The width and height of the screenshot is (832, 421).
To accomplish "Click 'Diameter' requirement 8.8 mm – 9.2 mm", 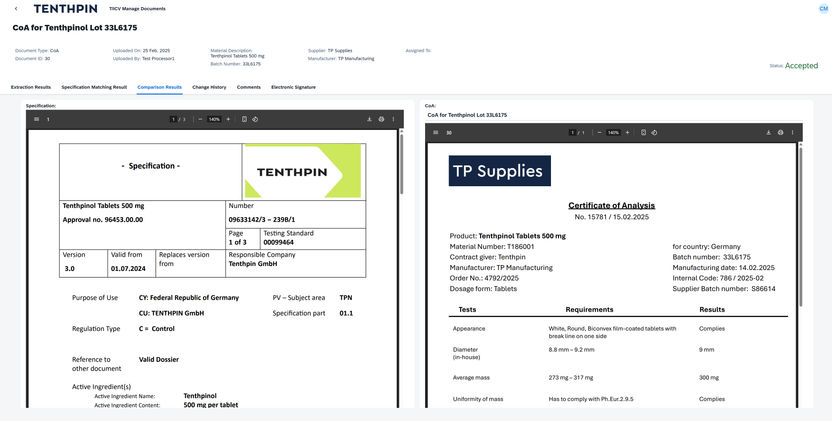I will click(571, 350).
